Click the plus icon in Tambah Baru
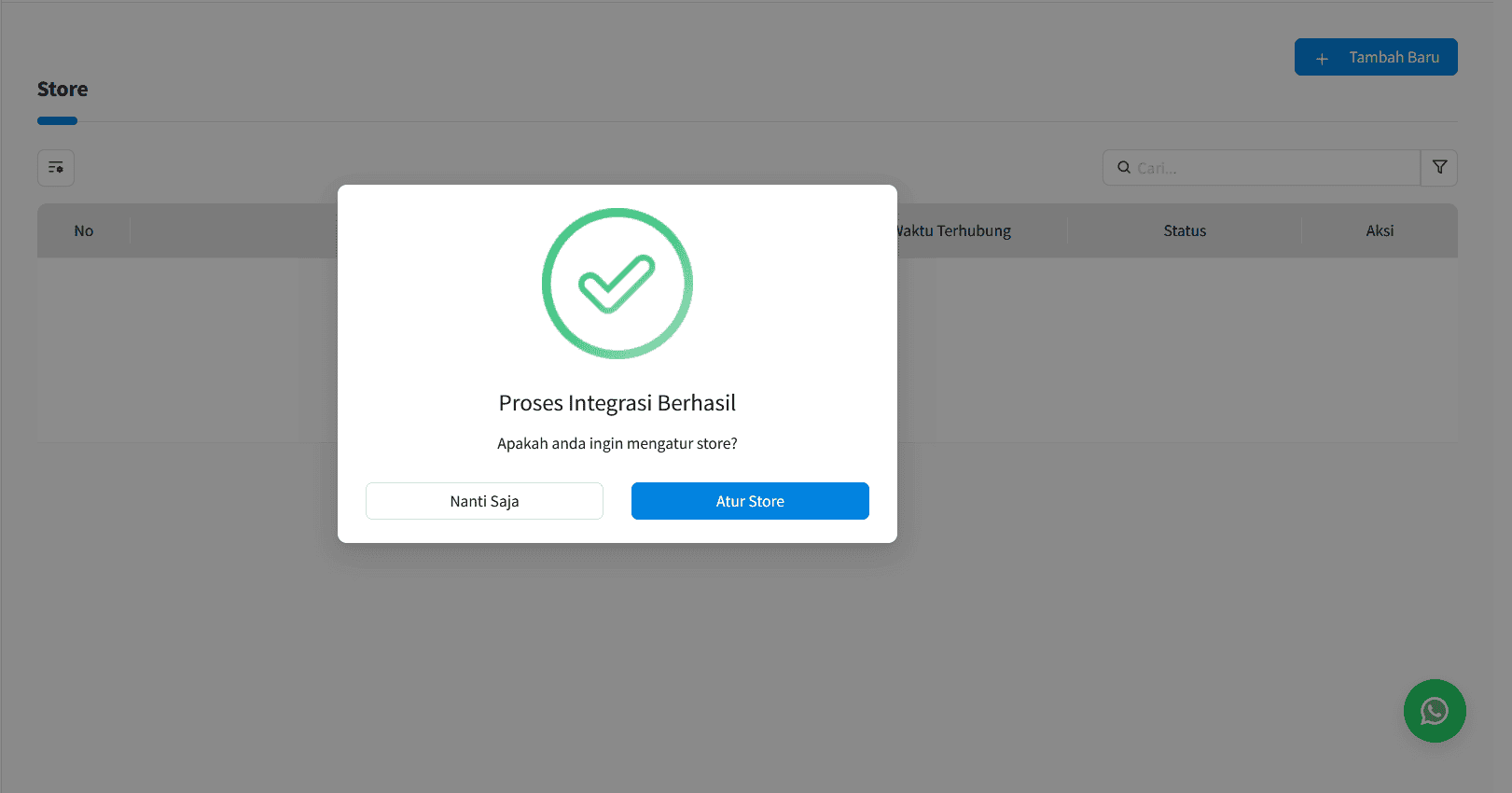 coord(1322,58)
